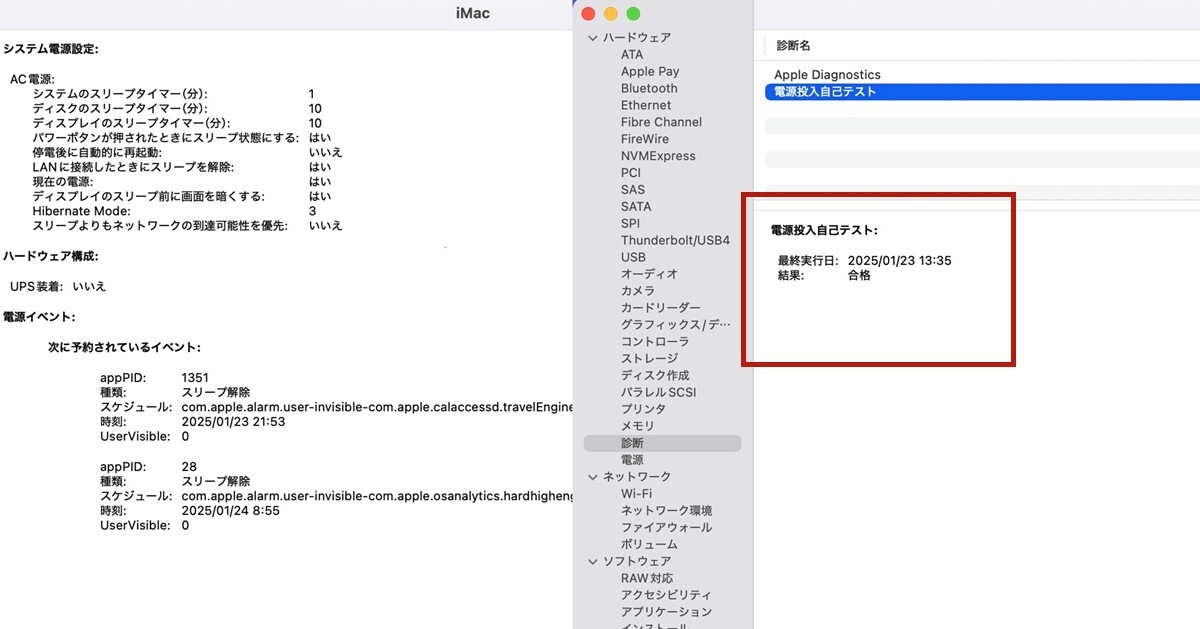Screen dimensions: 1200x629
Task: Click the 結果 value 合格
Action: pos(859,276)
